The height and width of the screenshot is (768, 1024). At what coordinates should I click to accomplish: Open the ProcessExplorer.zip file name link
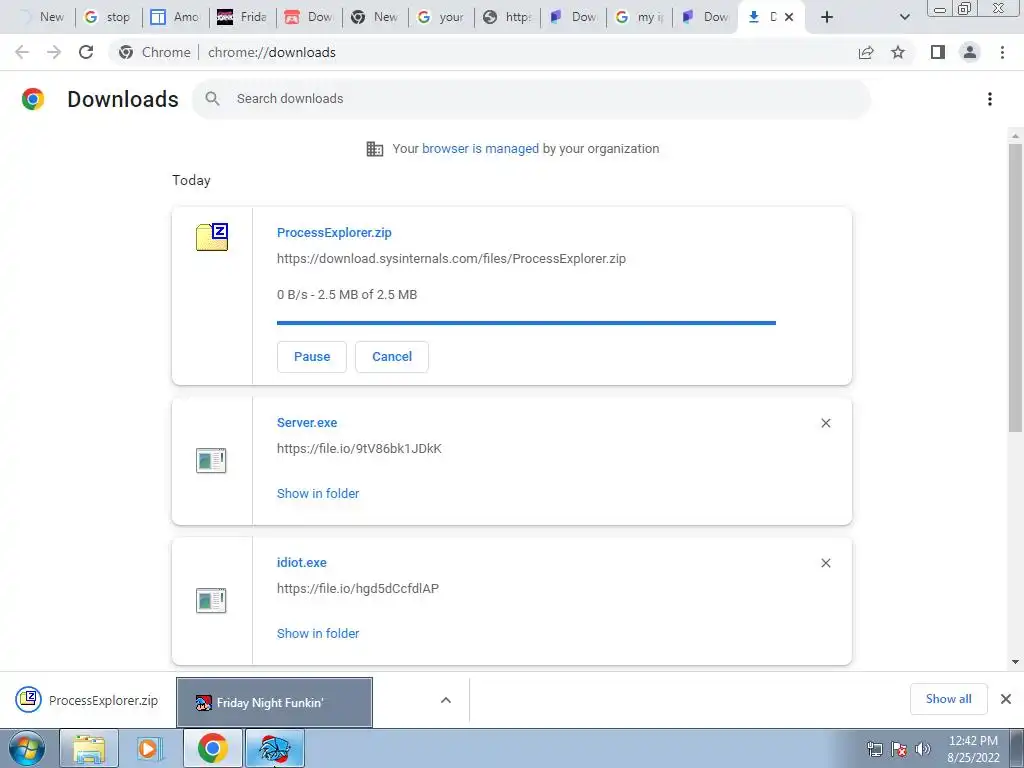click(334, 232)
